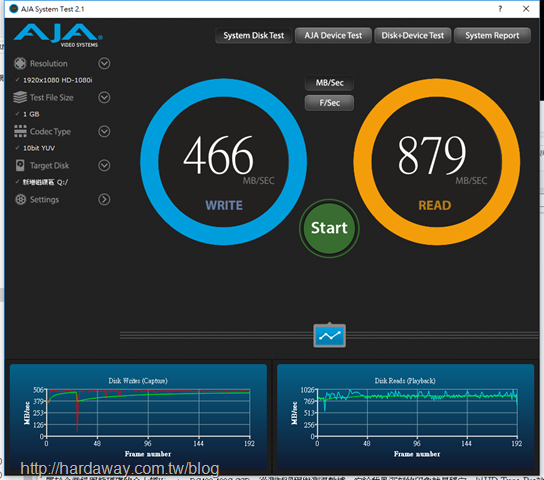Select the Q:/ target disk entry

[x=45, y=182]
